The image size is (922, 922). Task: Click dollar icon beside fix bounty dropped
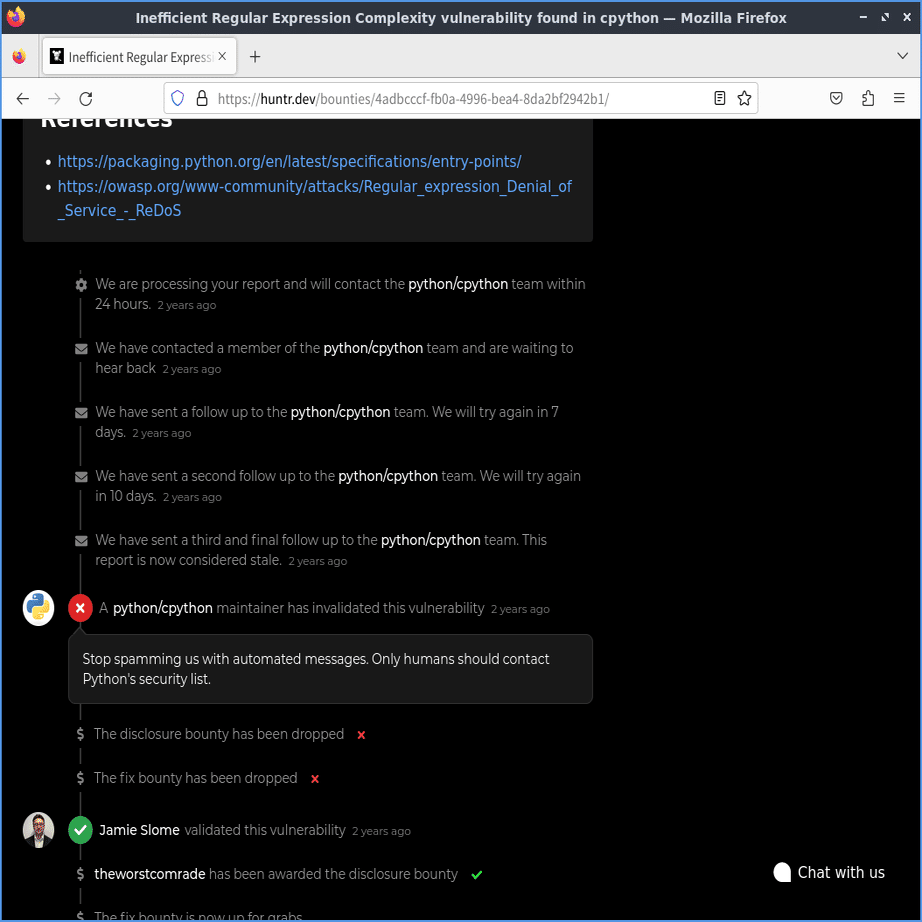coord(81,778)
